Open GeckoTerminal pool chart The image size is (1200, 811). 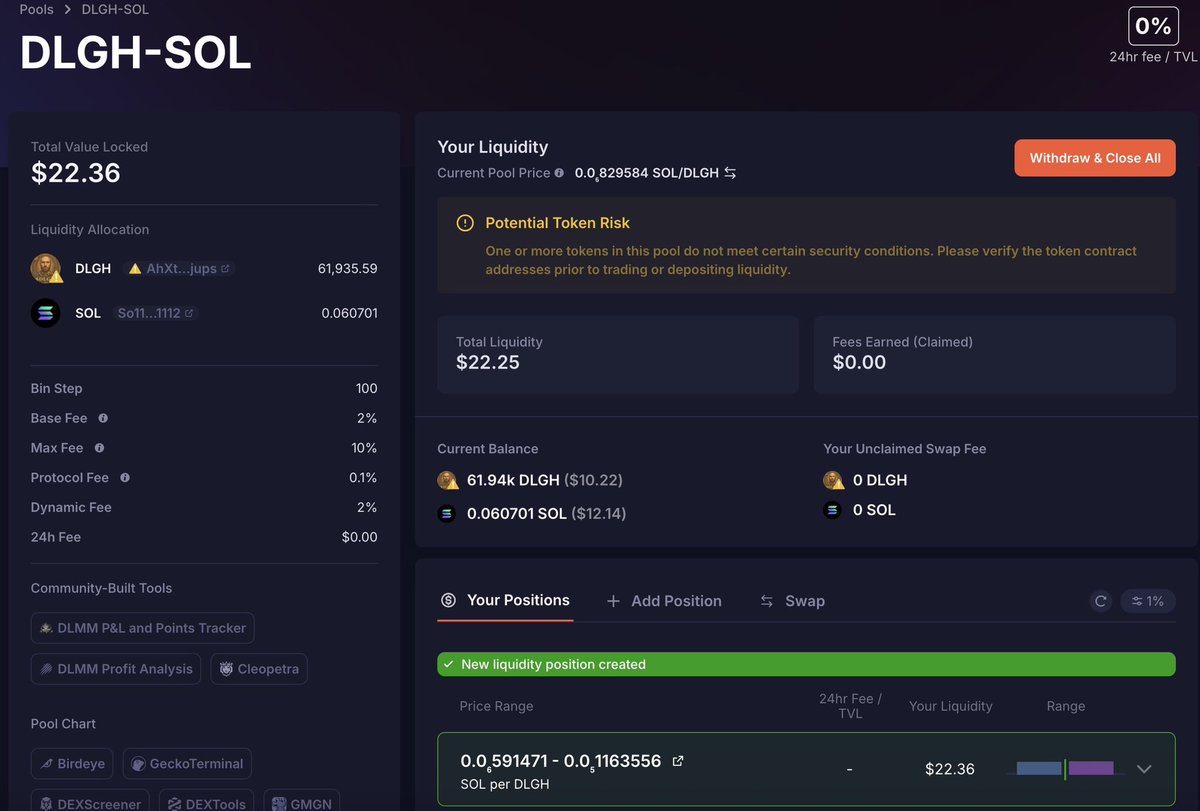click(187, 764)
